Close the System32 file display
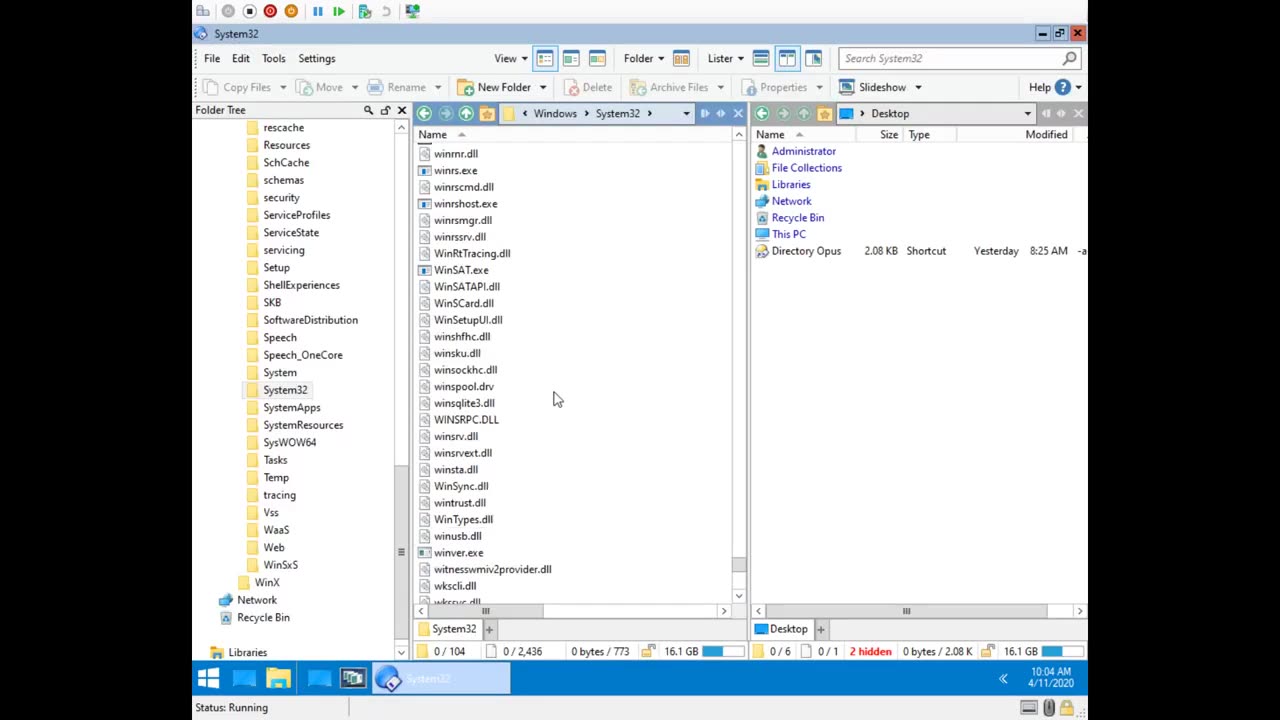The width and height of the screenshot is (1280, 720). (x=738, y=113)
